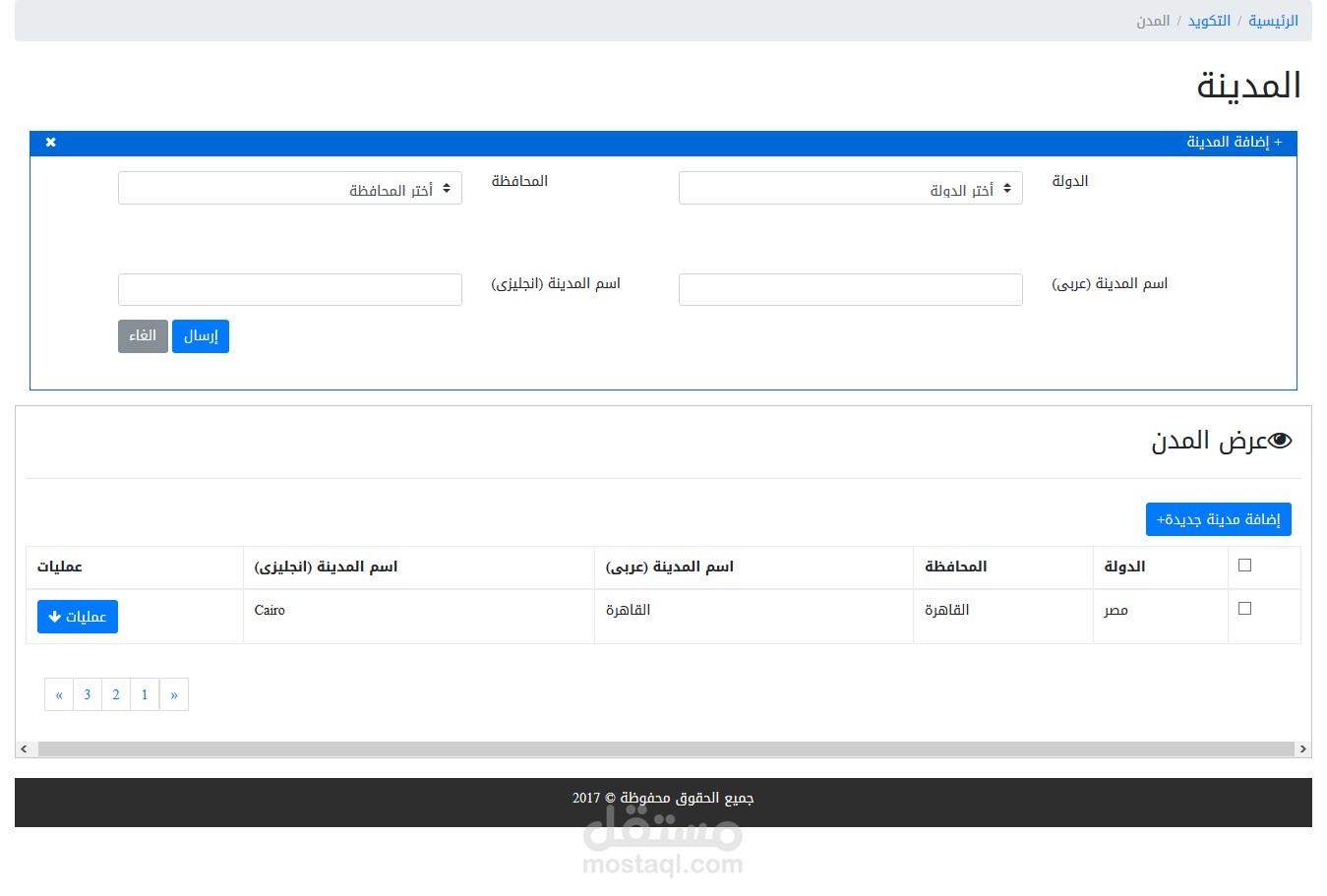Viewport: 1327px width, 896px height.
Task: Click the eye icon beside عرض المدن
Action: tap(1280, 441)
